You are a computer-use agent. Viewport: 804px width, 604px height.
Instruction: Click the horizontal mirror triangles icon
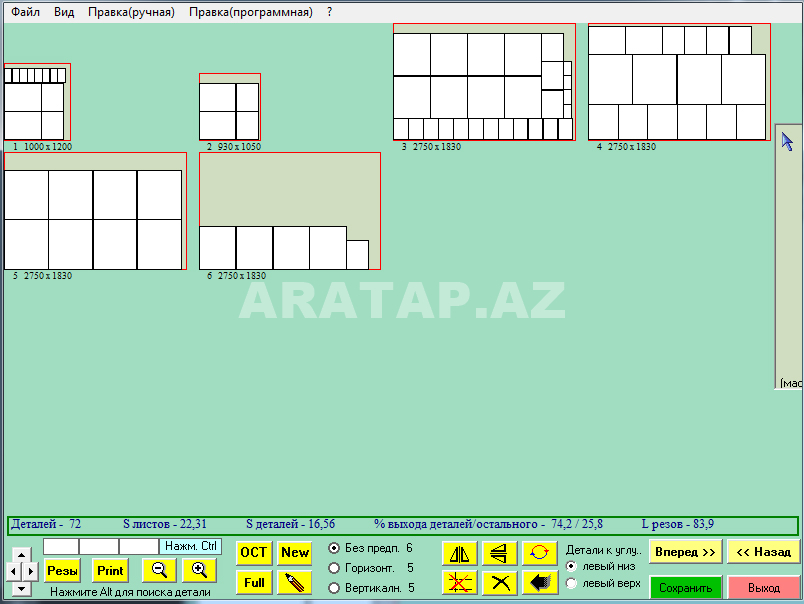click(x=459, y=553)
